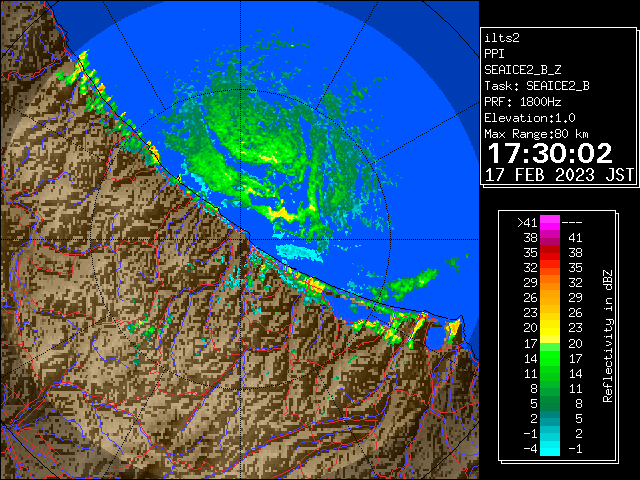This screenshot has width=640, height=480.
Task: Click the "-4" legend label
Action: 531,449
